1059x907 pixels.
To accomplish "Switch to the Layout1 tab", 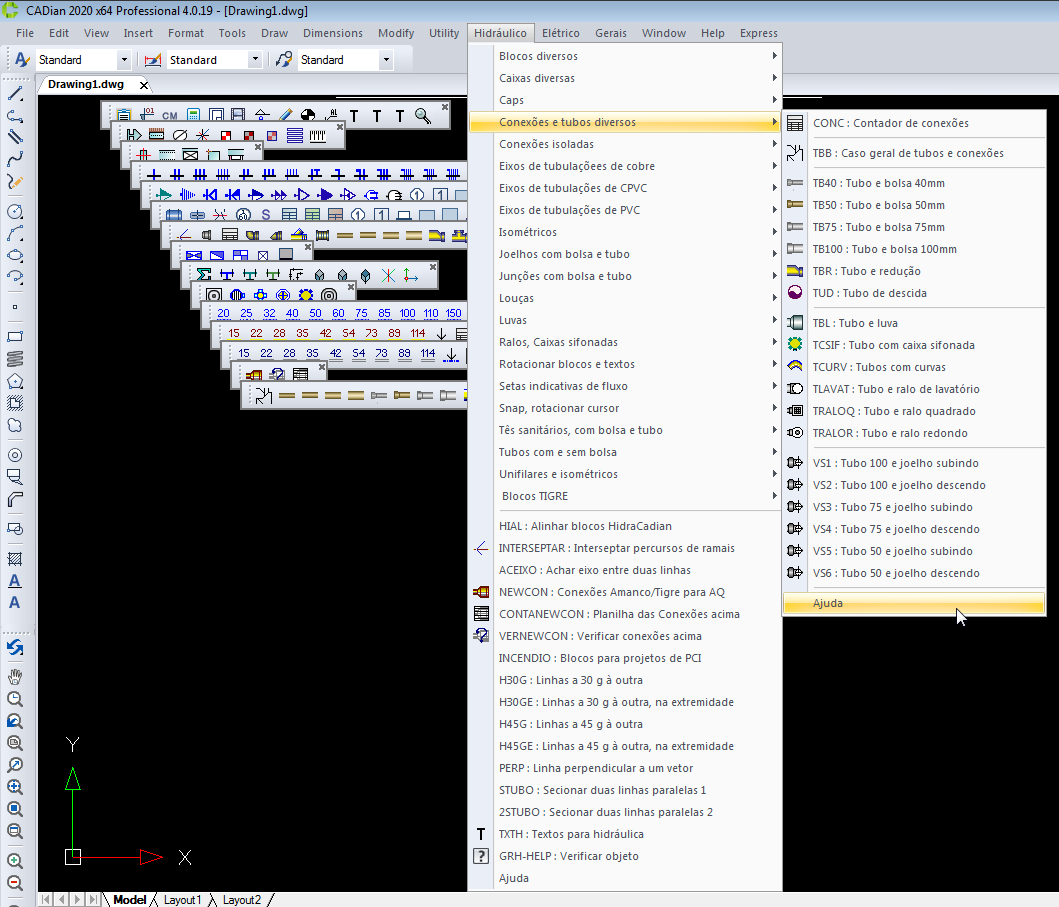I will [182, 900].
